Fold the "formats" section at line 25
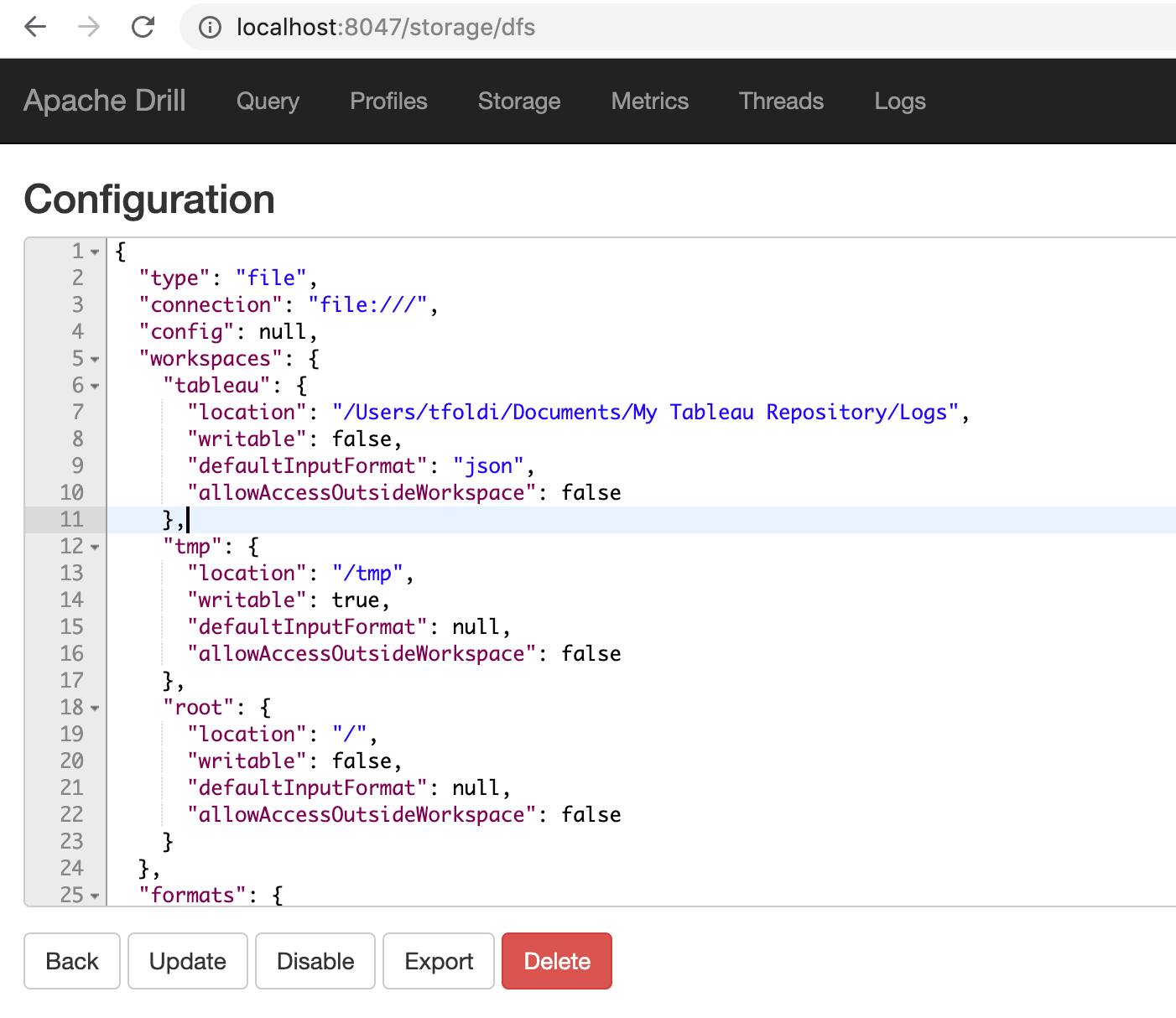Screen dimensions: 1176x1018 (x=95, y=896)
